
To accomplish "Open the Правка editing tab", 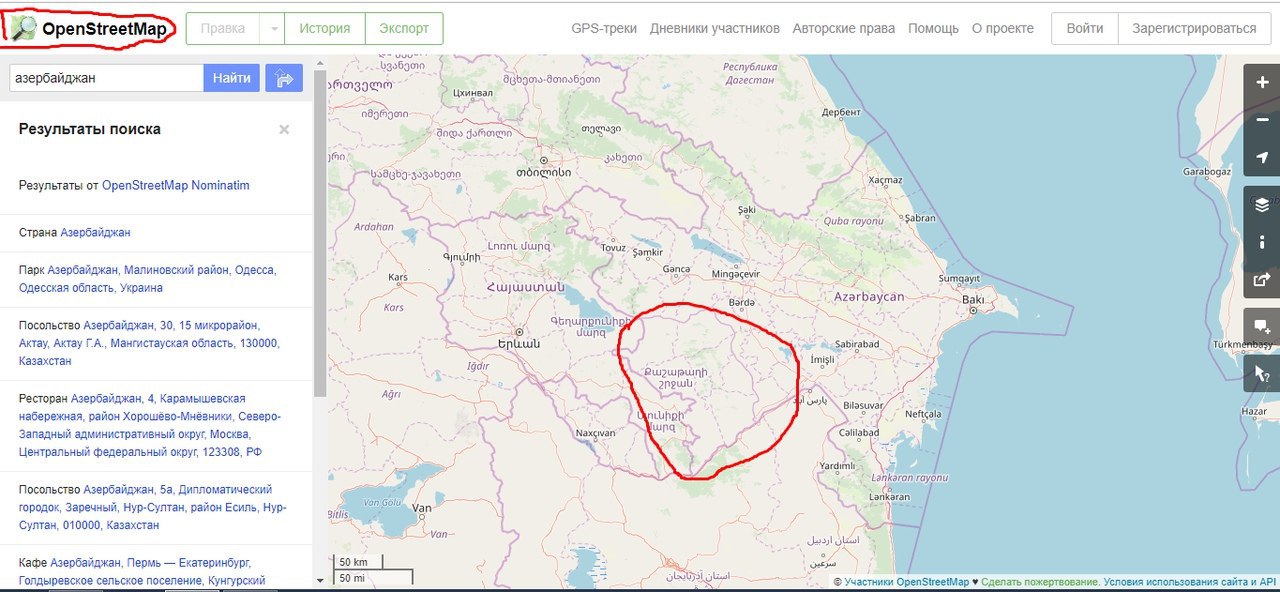I will point(223,29).
